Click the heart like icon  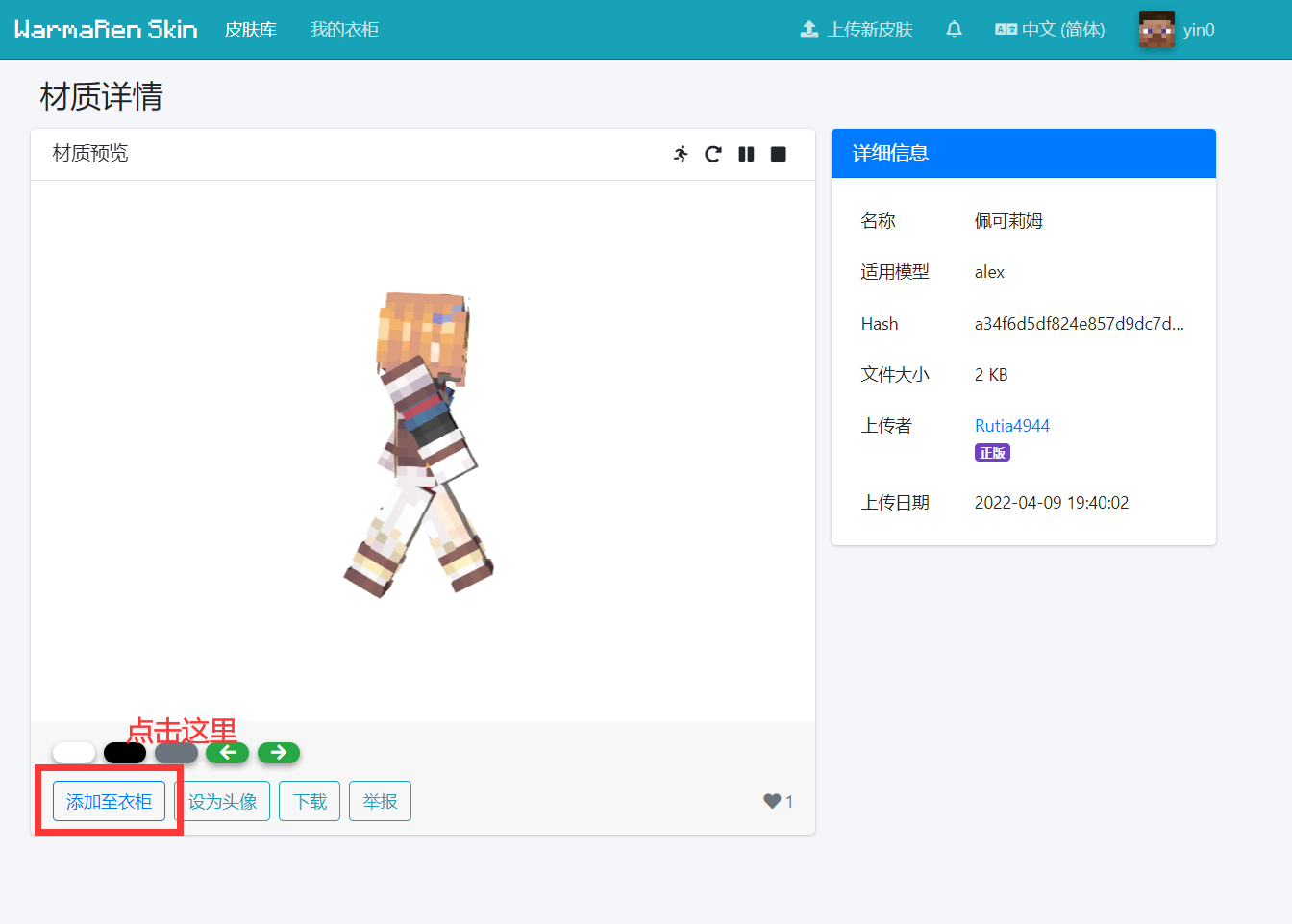click(x=772, y=801)
